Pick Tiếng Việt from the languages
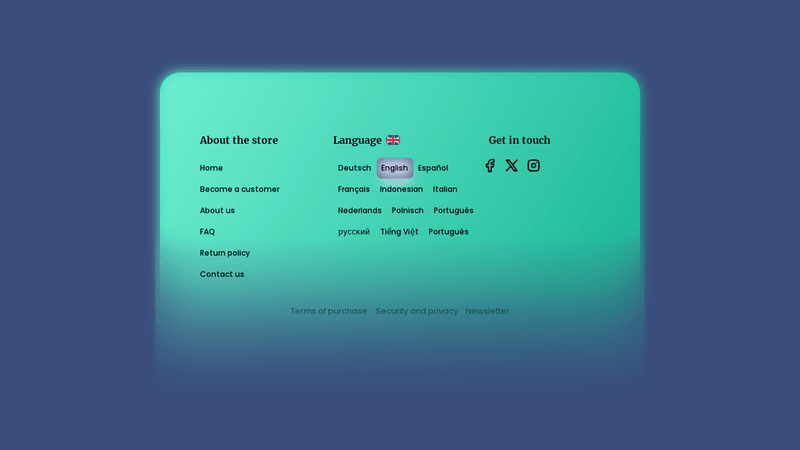 399,232
